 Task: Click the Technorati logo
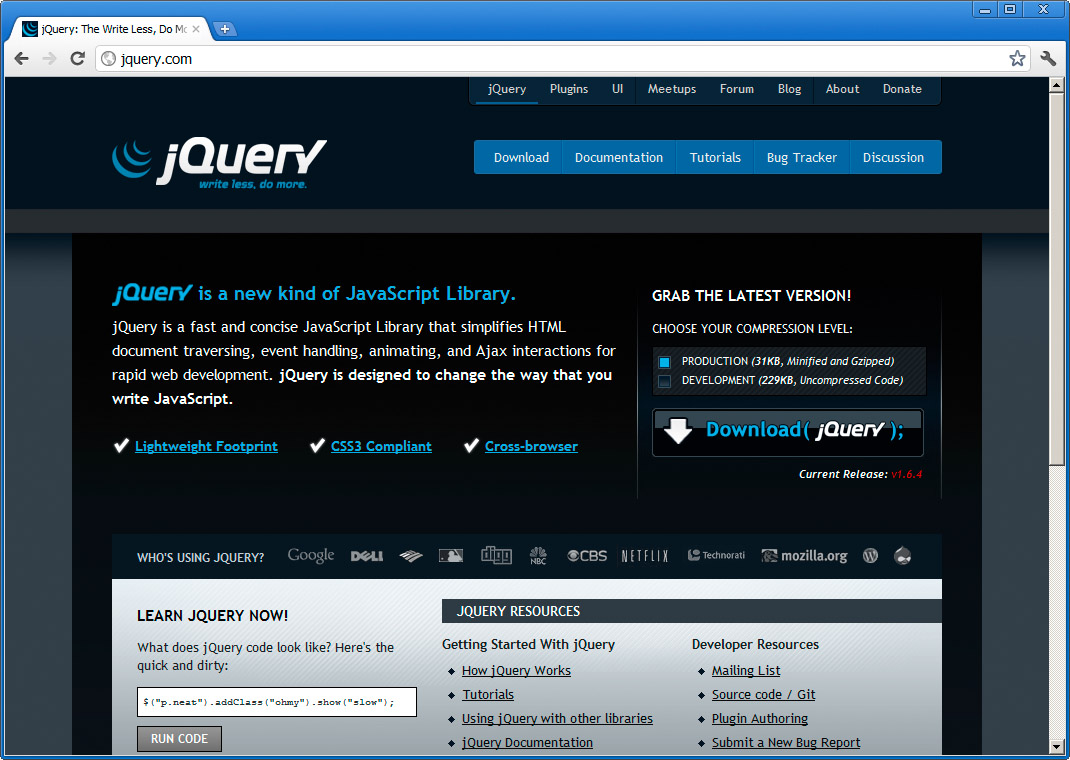click(x=716, y=555)
